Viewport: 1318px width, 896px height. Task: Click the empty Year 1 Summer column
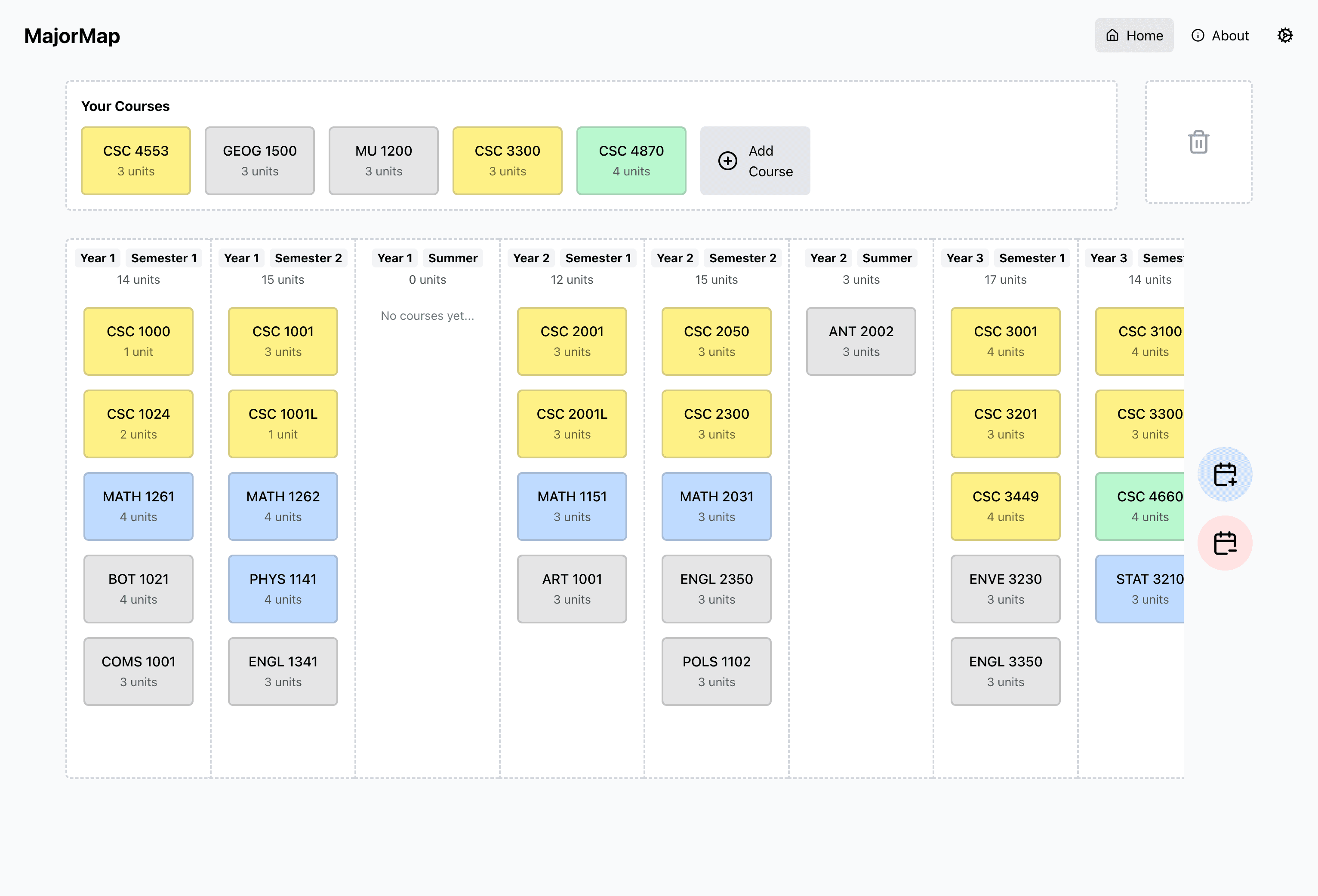pos(428,510)
